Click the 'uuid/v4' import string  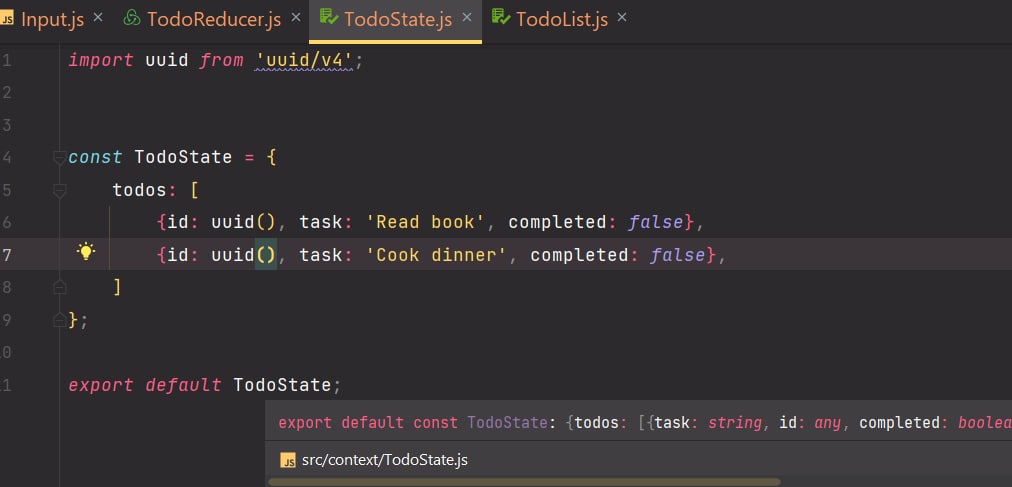[305, 60]
